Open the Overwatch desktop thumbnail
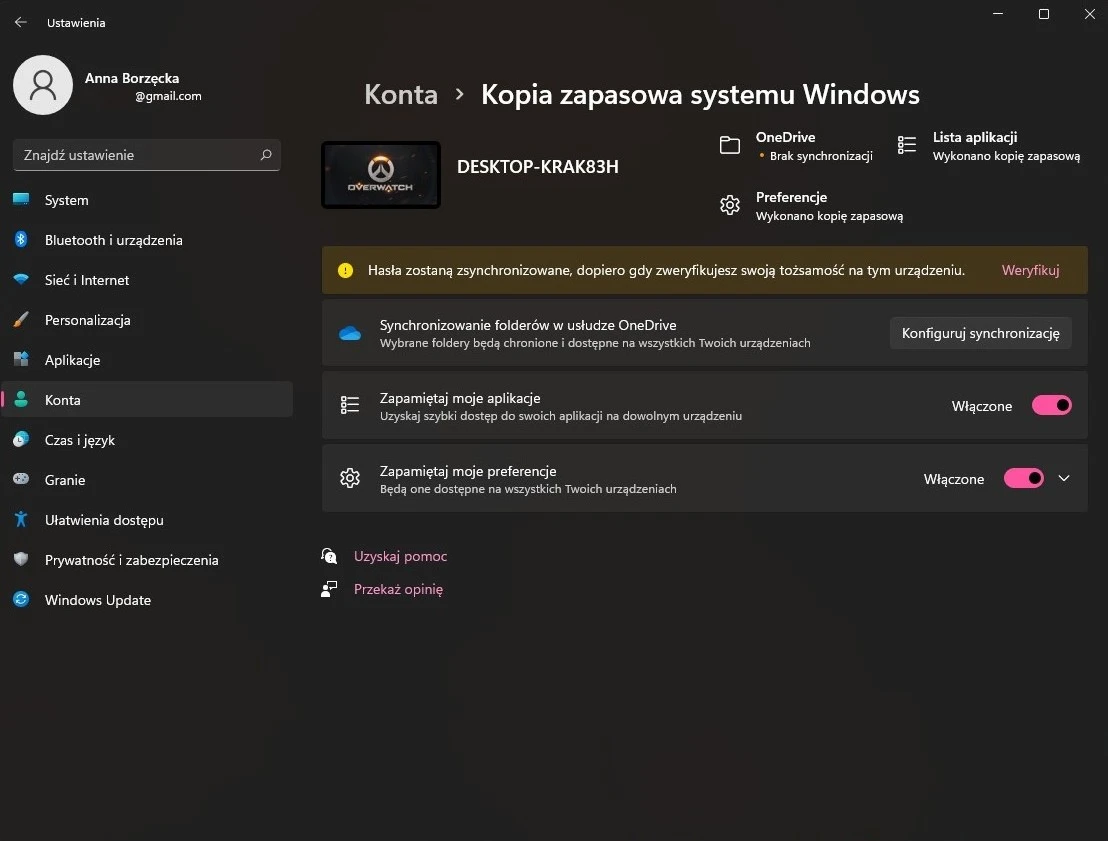 (x=380, y=174)
